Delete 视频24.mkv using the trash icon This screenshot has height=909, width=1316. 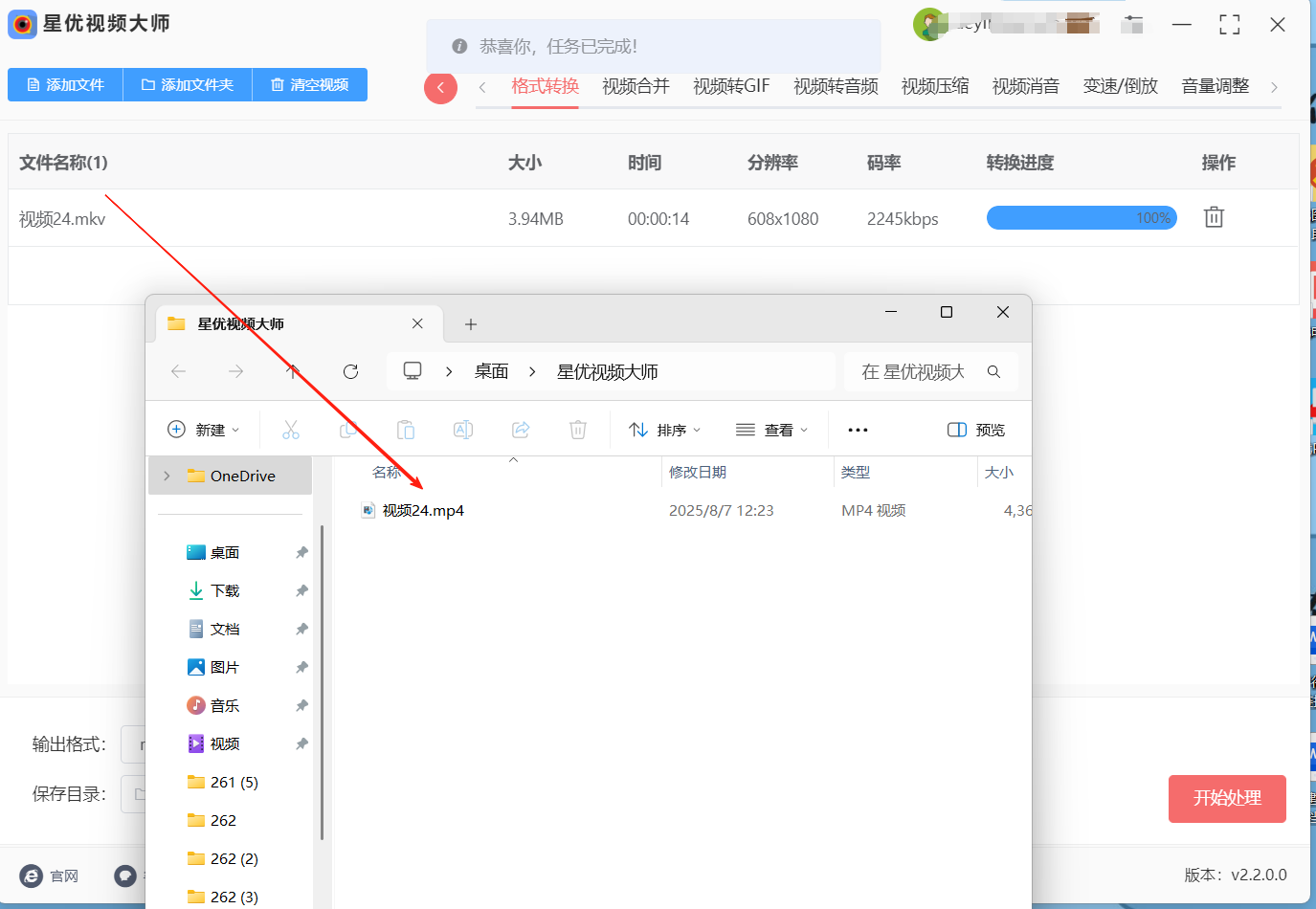point(1214,217)
